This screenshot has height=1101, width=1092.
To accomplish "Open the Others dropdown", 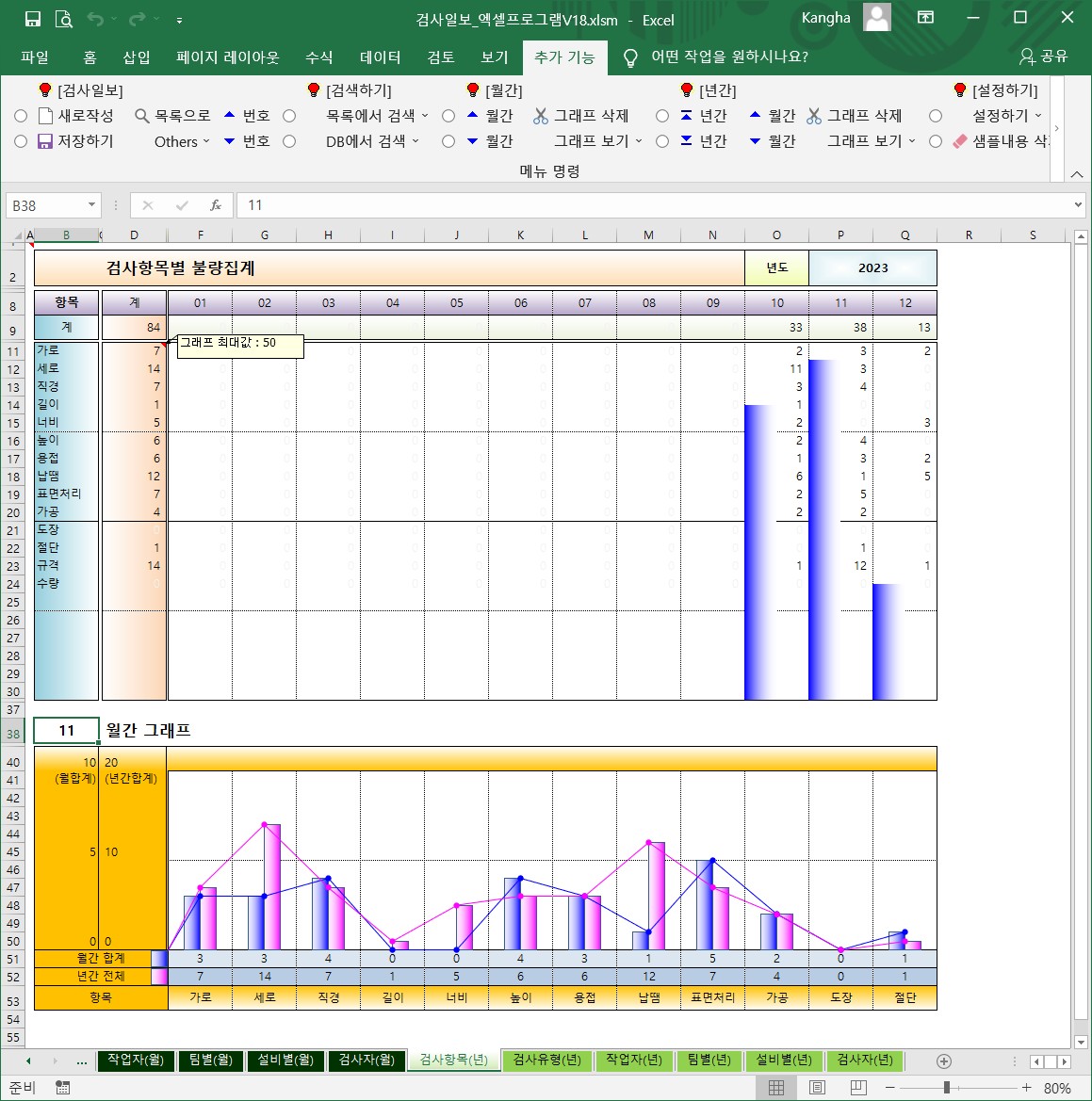I will coord(182,141).
